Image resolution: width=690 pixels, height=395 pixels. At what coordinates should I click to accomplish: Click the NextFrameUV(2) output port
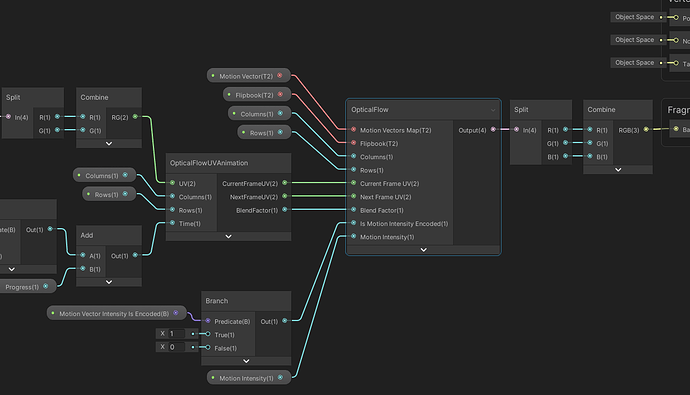[x=285, y=196]
